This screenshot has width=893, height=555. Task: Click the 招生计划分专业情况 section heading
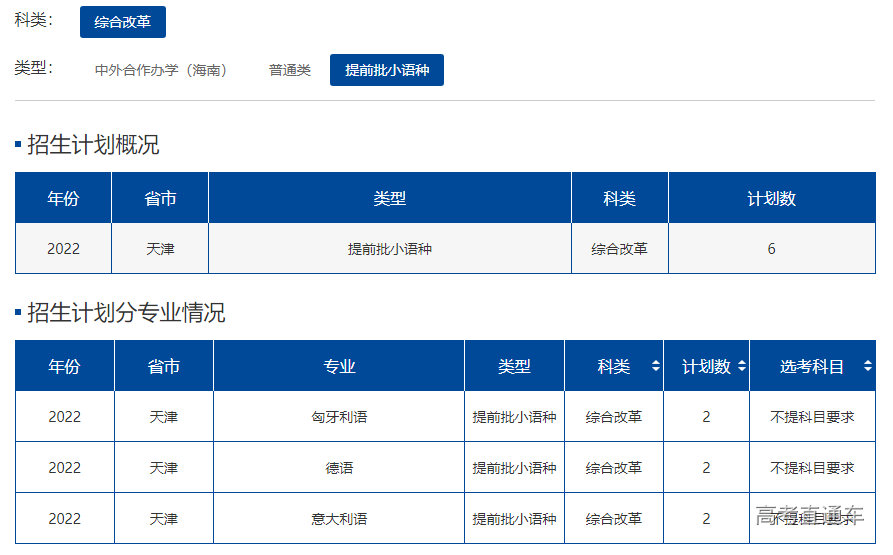pyautogui.click(x=126, y=313)
